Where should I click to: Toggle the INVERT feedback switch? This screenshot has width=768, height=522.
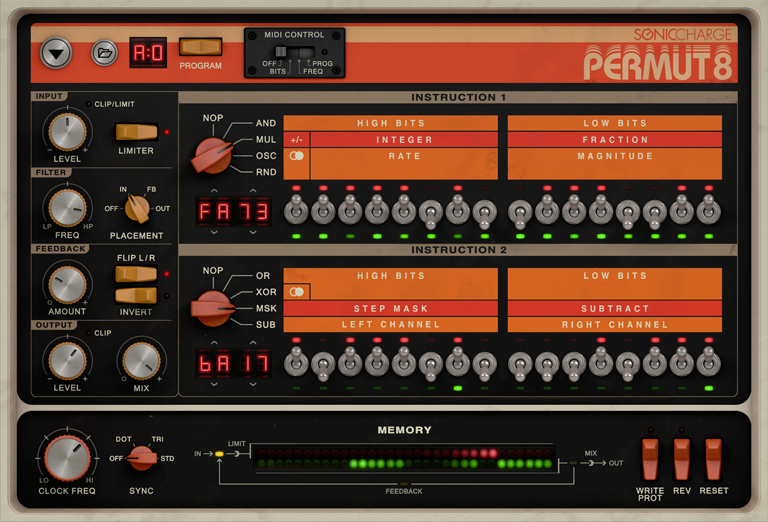(135, 296)
